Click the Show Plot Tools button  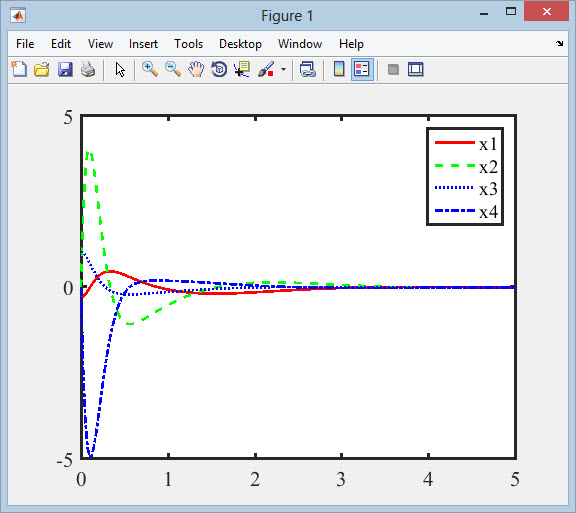point(416,69)
